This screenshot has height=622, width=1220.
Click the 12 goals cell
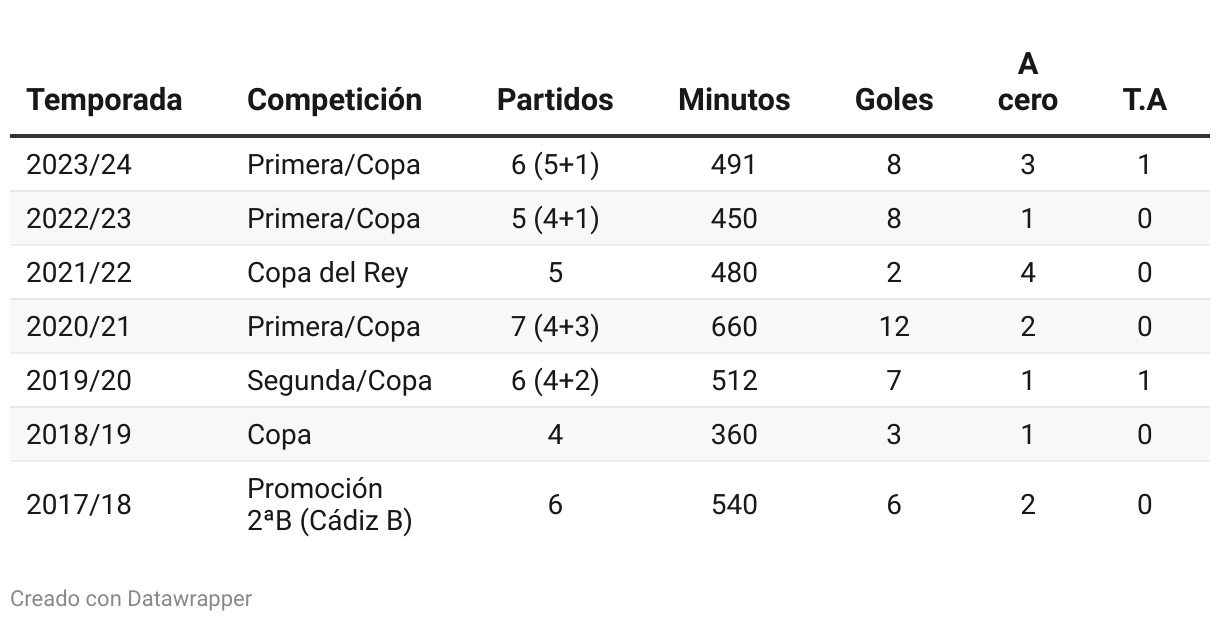(x=894, y=327)
